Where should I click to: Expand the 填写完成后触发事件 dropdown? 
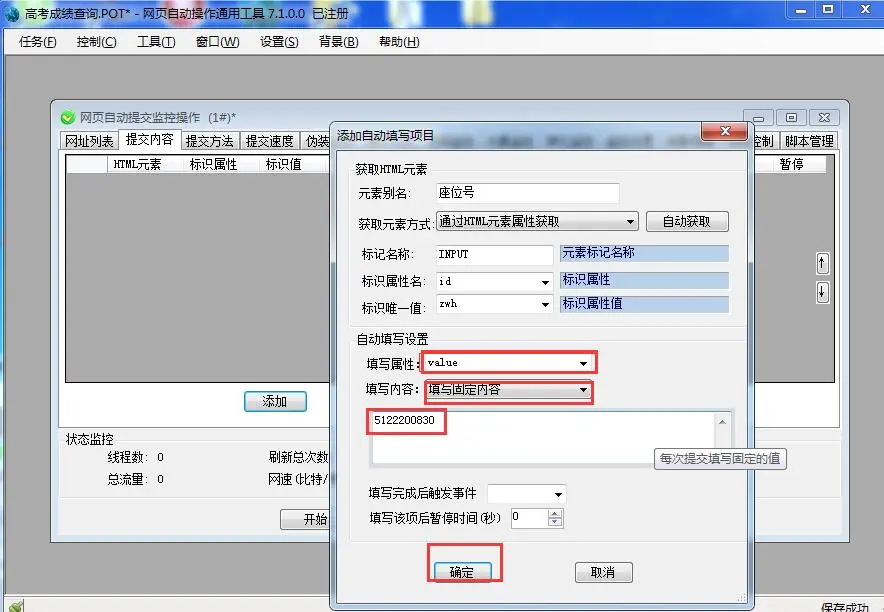[558, 495]
